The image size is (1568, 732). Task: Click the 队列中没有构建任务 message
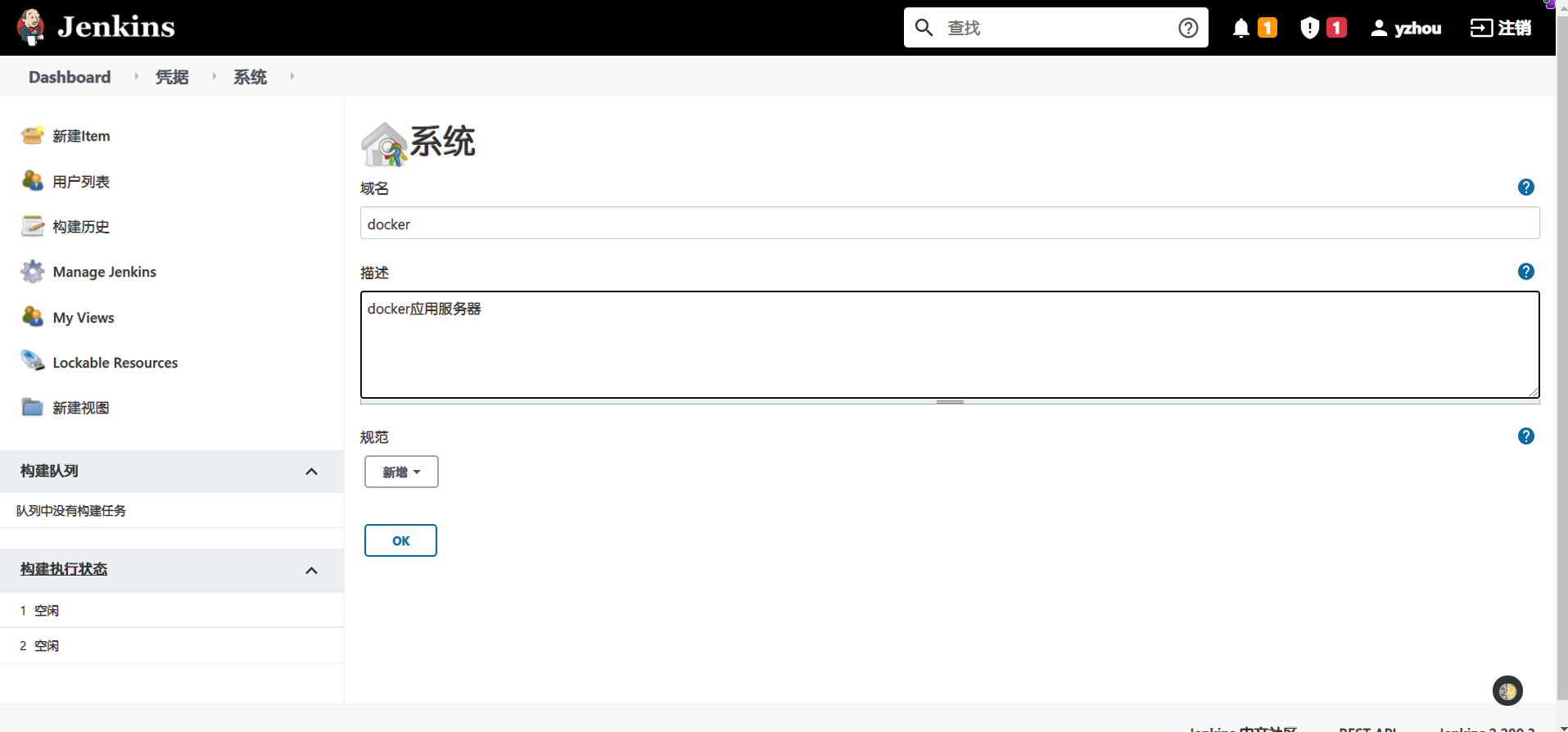[x=71, y=511]
